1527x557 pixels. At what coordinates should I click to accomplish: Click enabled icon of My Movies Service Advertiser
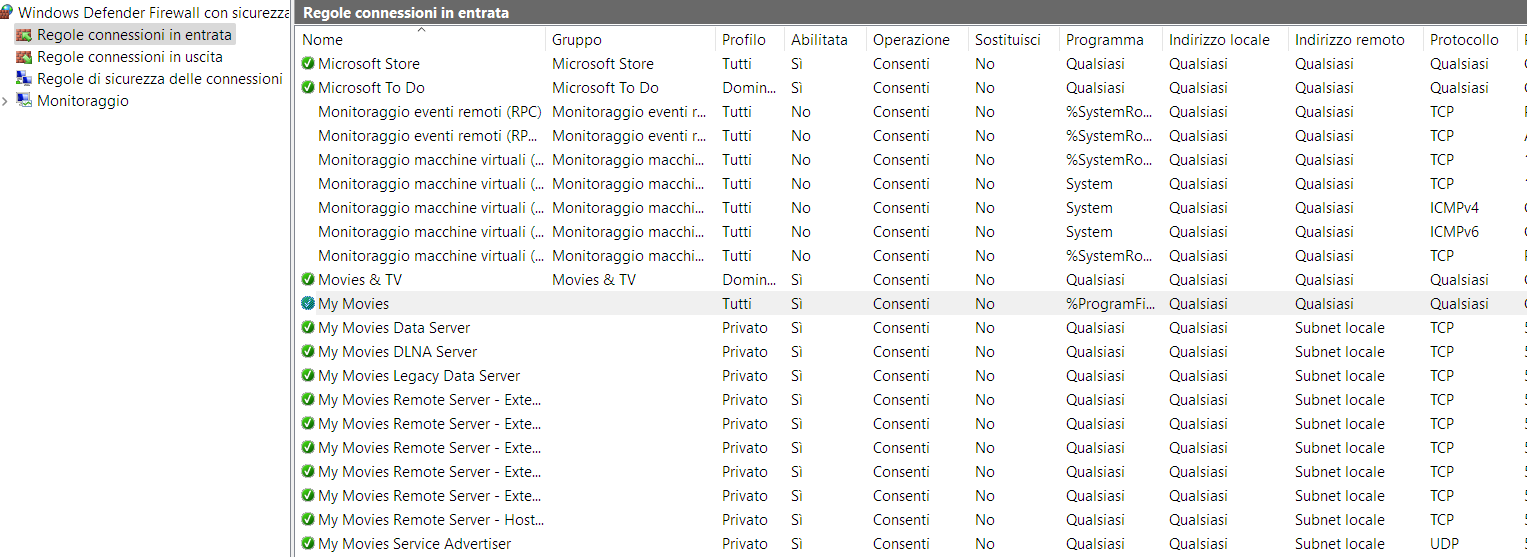tap(308, 544)
